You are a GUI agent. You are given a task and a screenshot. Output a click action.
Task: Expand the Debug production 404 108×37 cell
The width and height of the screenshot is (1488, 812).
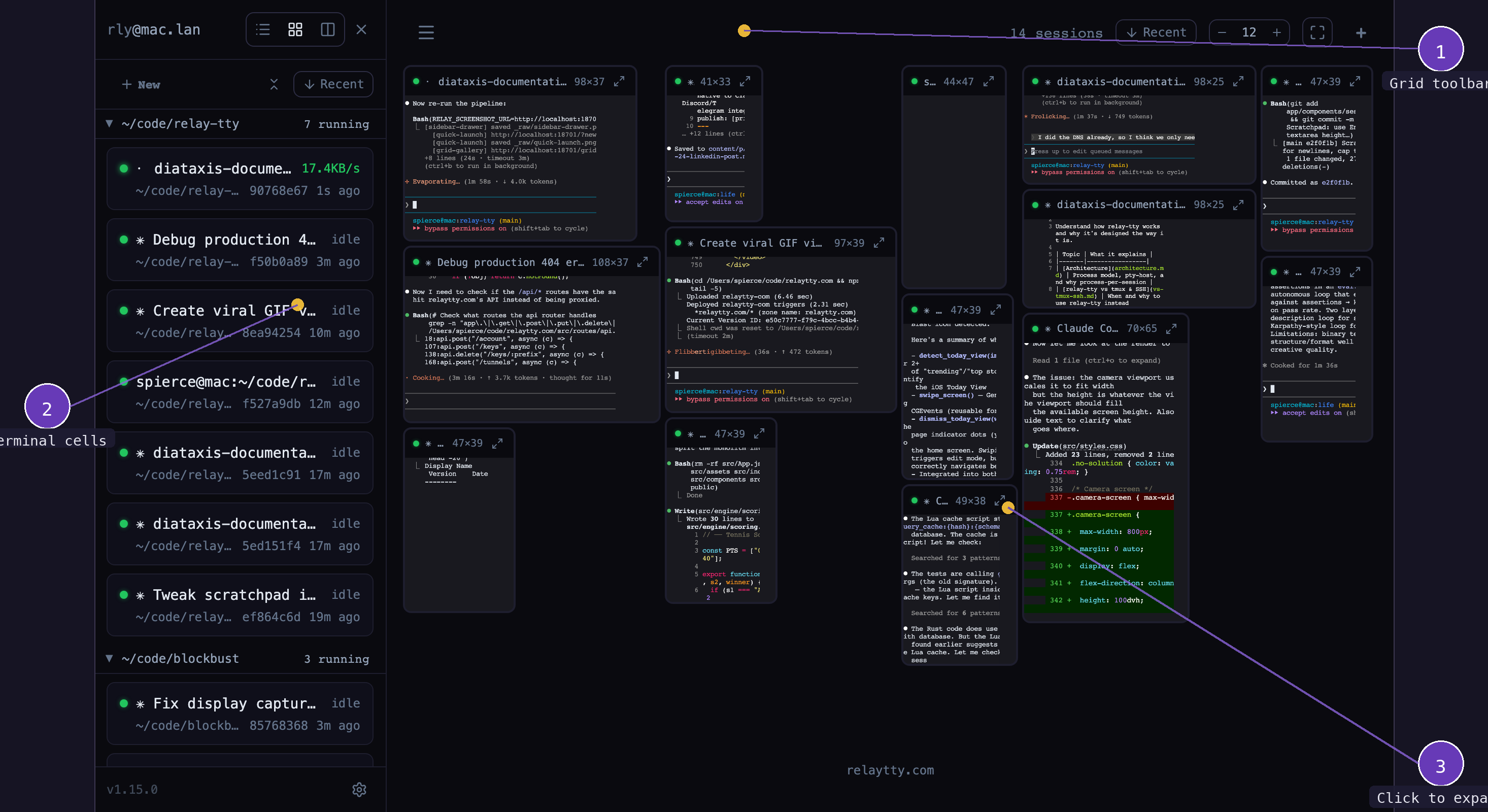(642, 262)
